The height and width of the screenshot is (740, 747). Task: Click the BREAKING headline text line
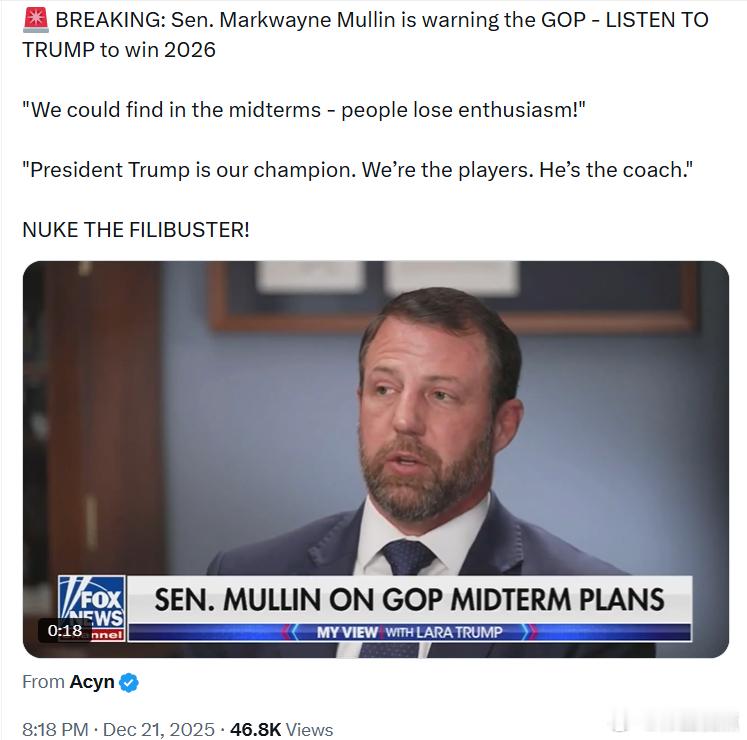coord(380,20)
